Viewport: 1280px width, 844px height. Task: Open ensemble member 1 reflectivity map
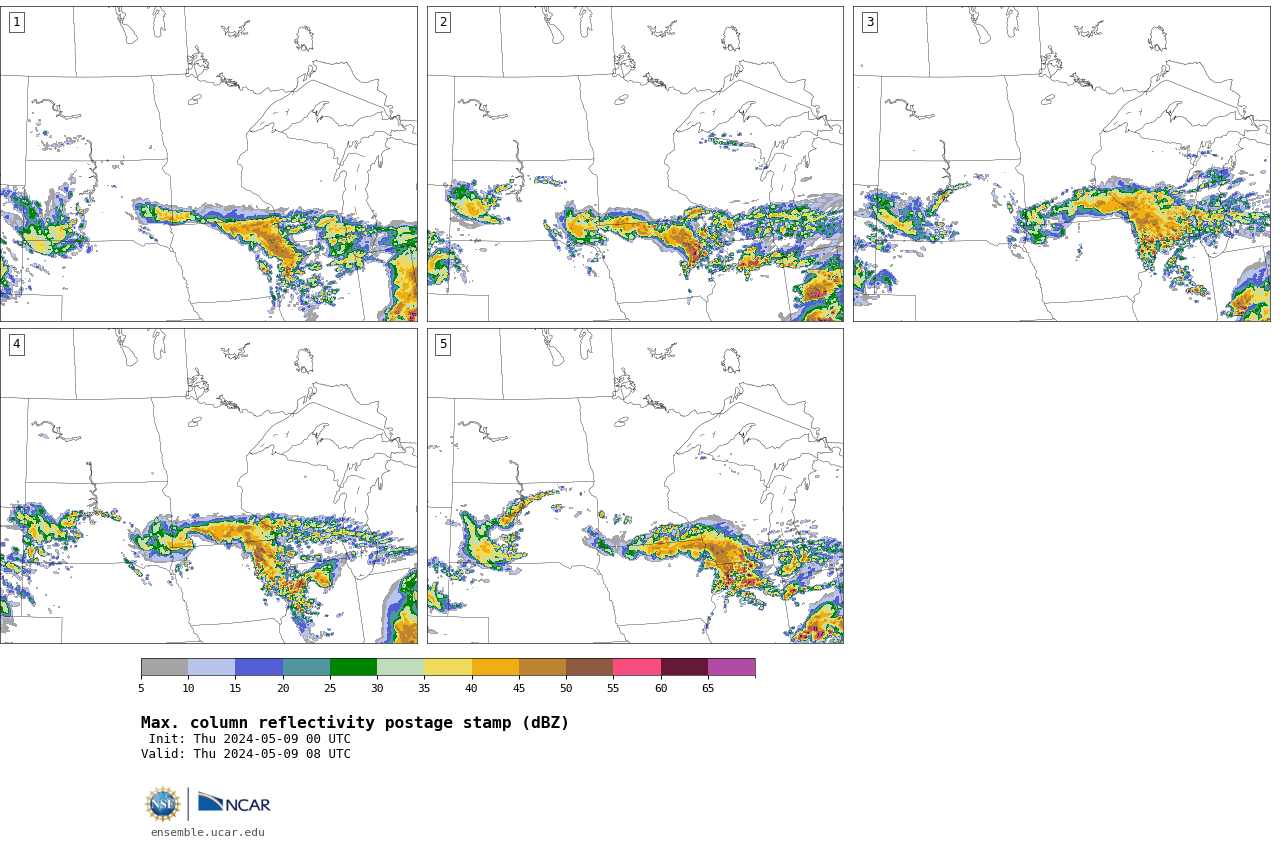208,164
